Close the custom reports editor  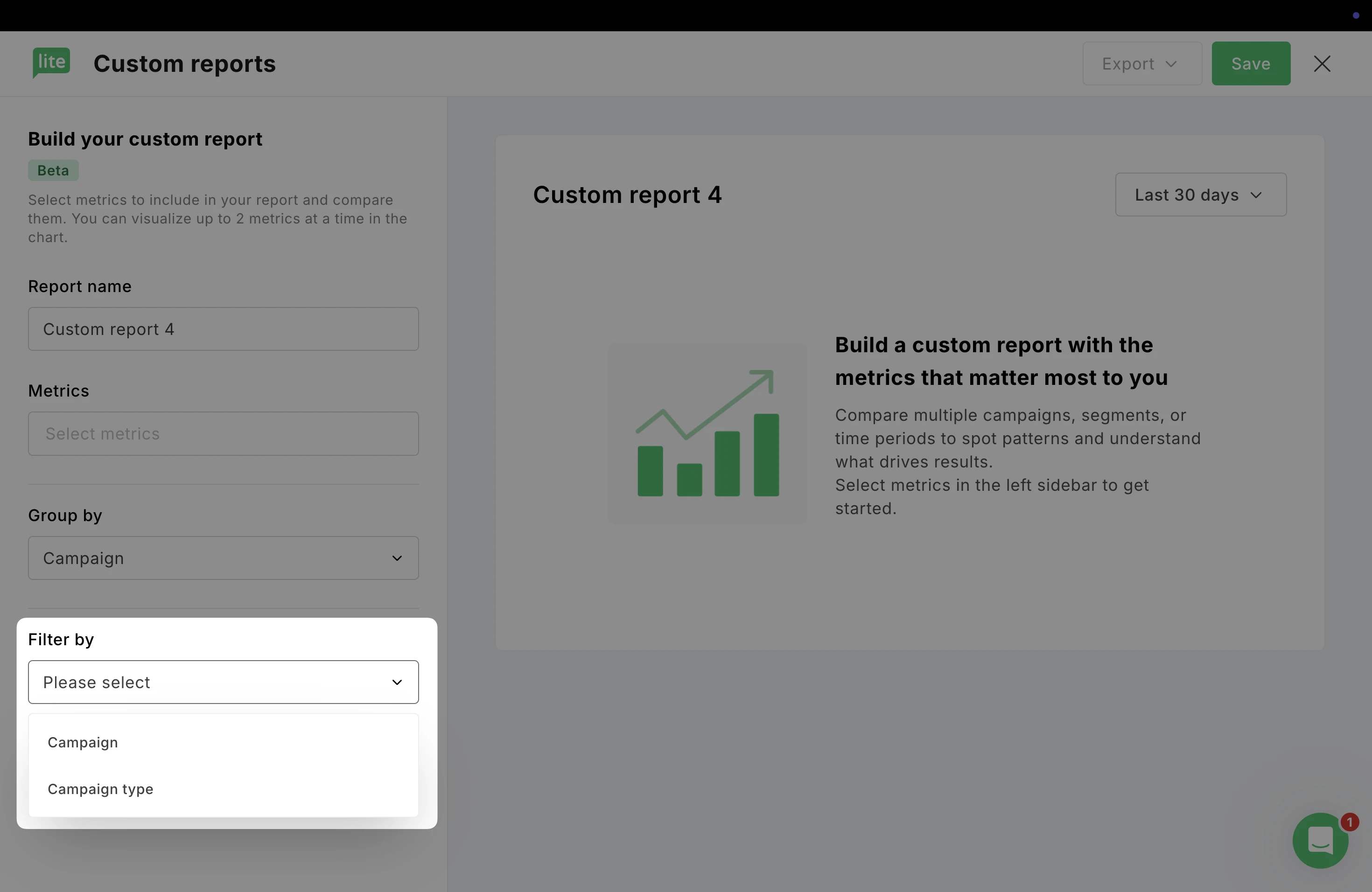point(1322,63)
